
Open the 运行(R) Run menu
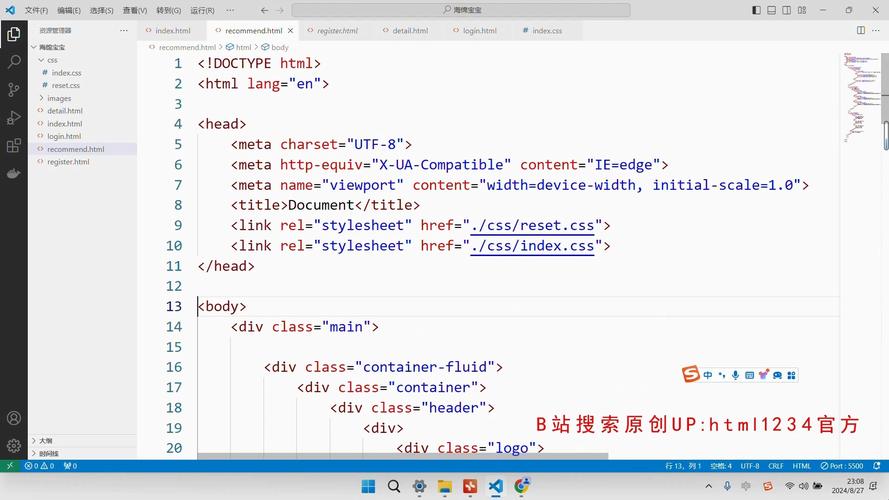click(x=202, y=10)
